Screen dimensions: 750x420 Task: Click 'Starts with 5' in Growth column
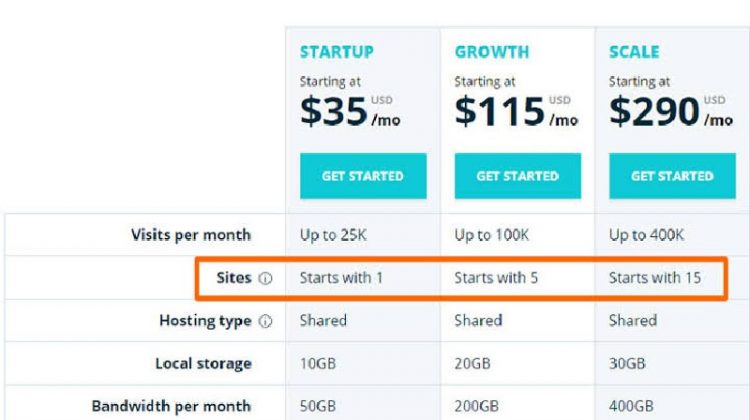(x=496, y=278)
